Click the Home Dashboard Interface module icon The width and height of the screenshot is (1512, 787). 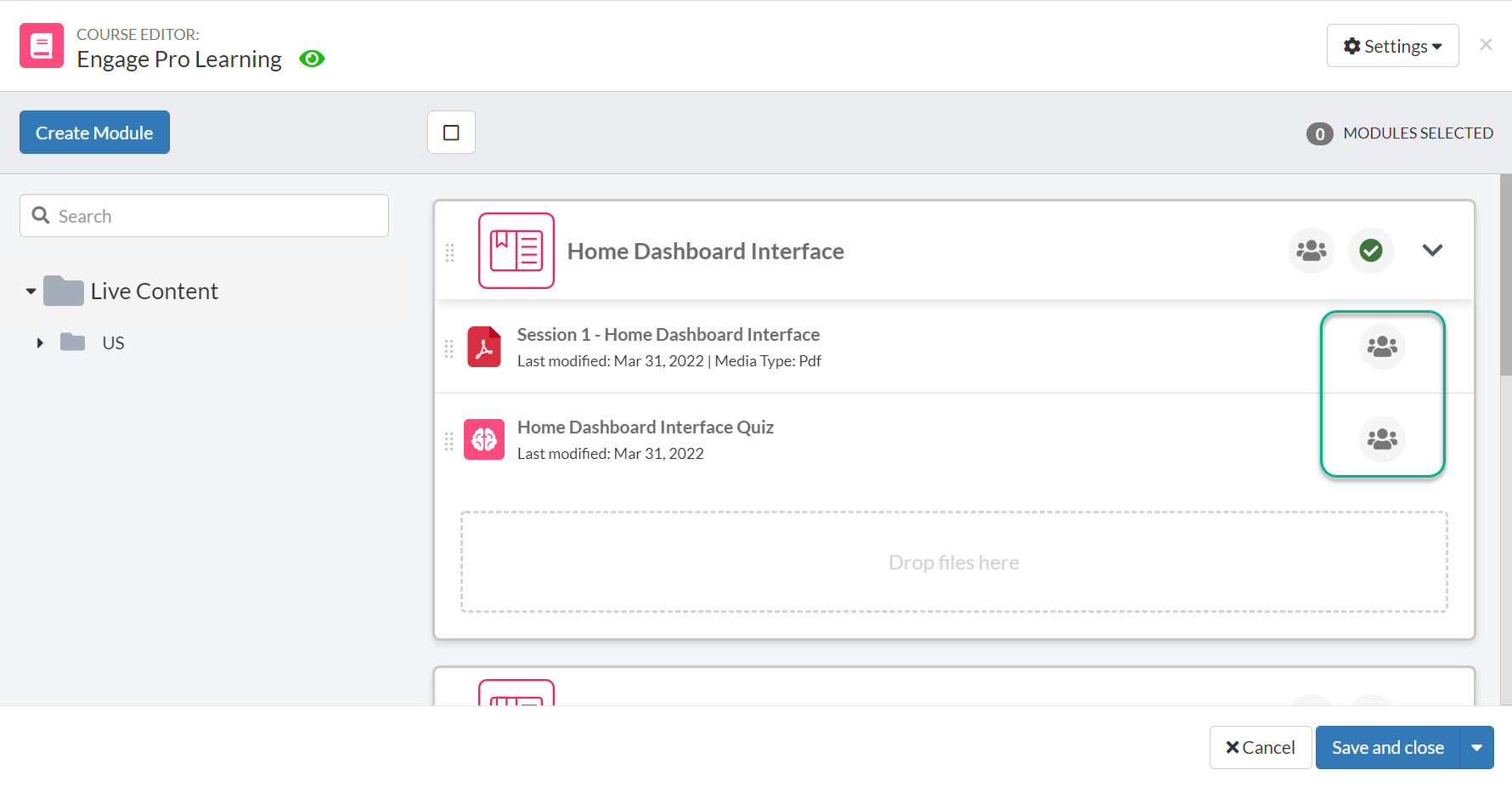pos(516,251)
